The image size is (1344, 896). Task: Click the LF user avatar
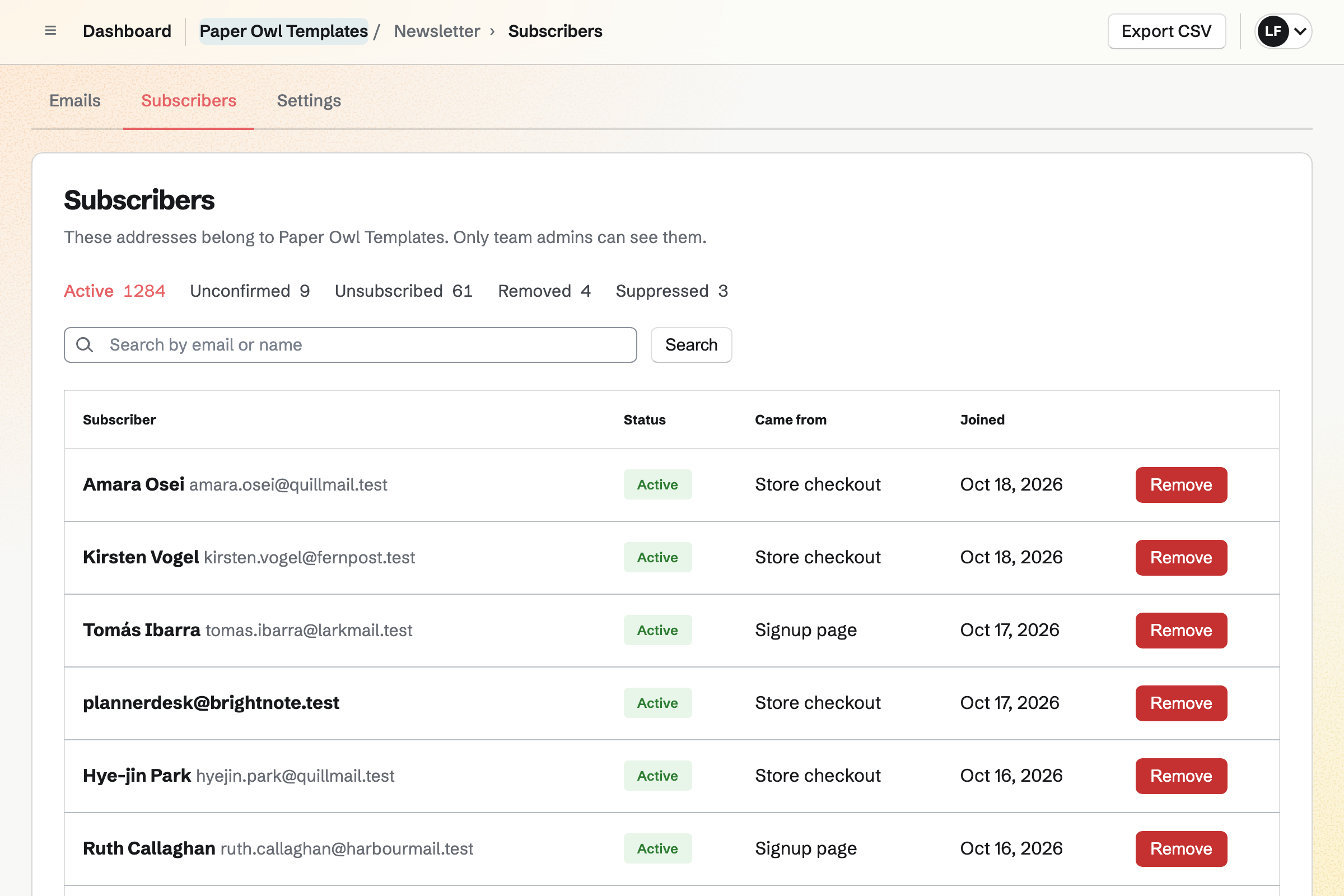click(x=1272, y=31)
